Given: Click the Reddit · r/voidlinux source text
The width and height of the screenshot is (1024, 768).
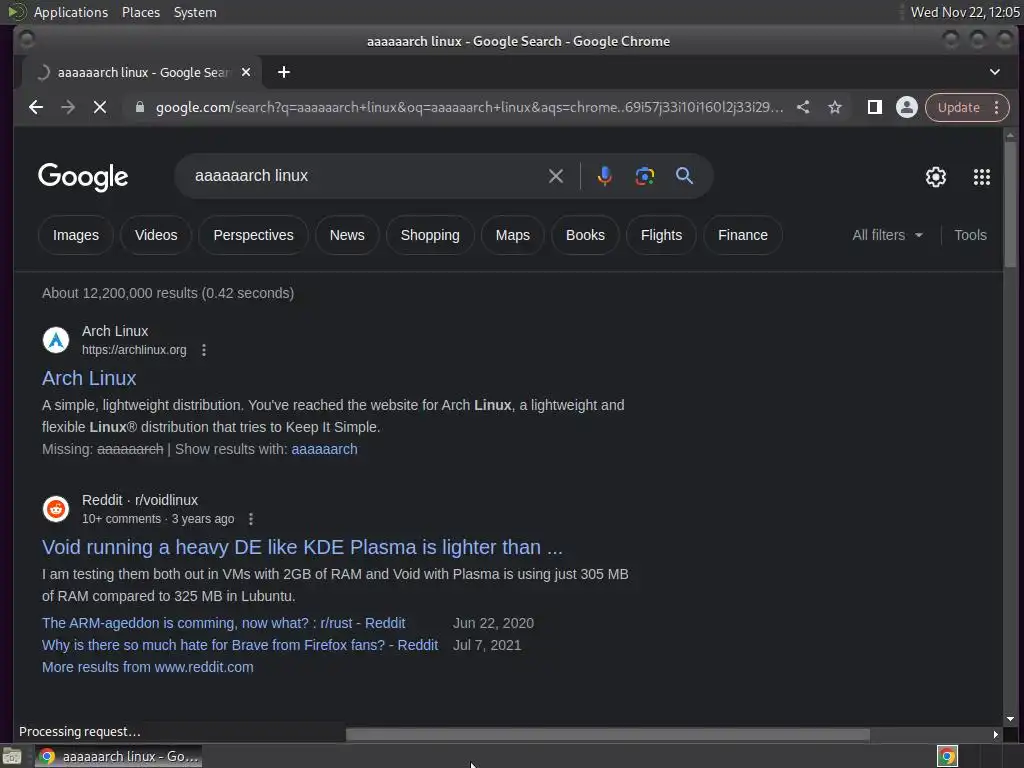Looking at the screenshot, I should [x=140, y=500].
